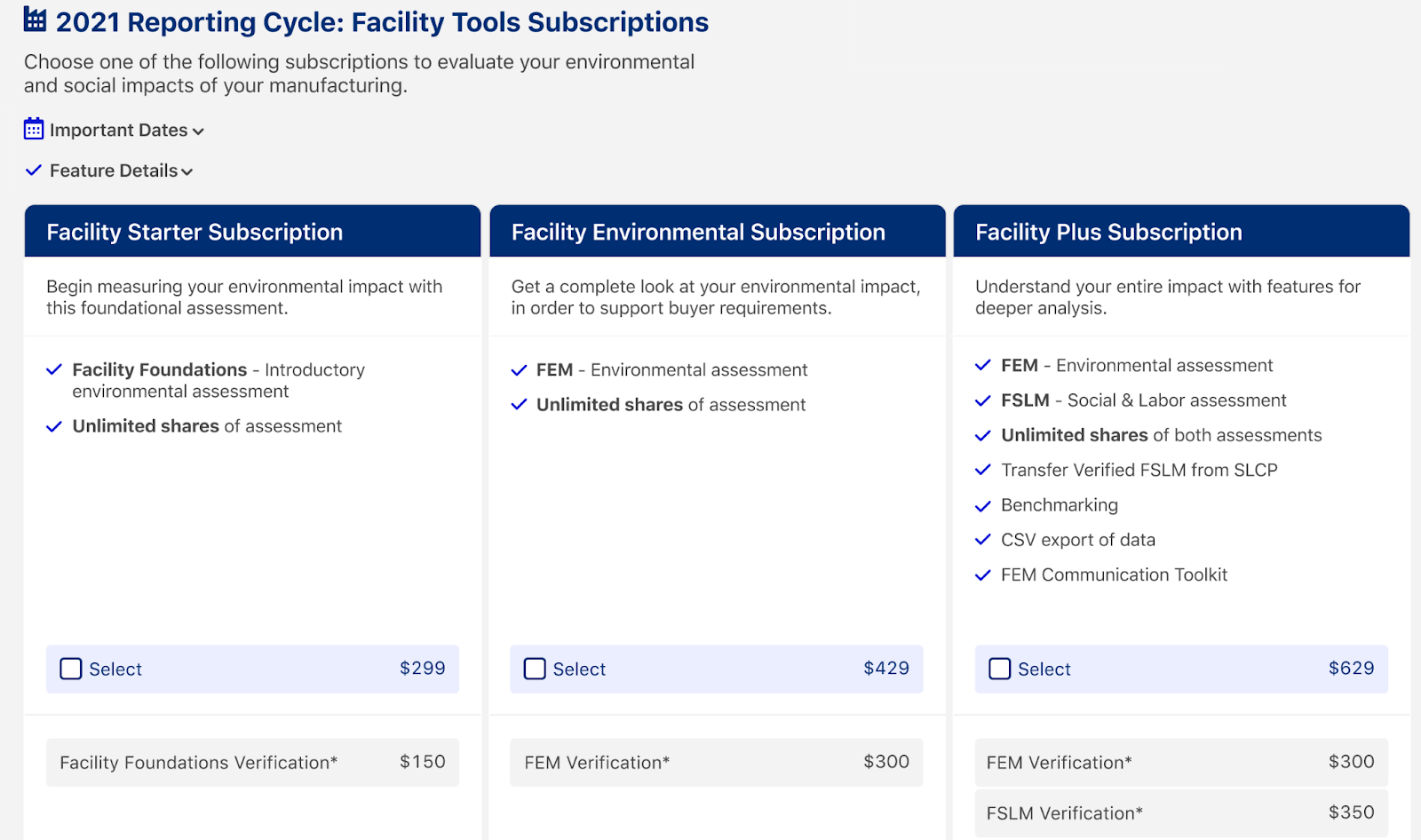Click the Facility Plus Subscription header

coord(1182,232)
